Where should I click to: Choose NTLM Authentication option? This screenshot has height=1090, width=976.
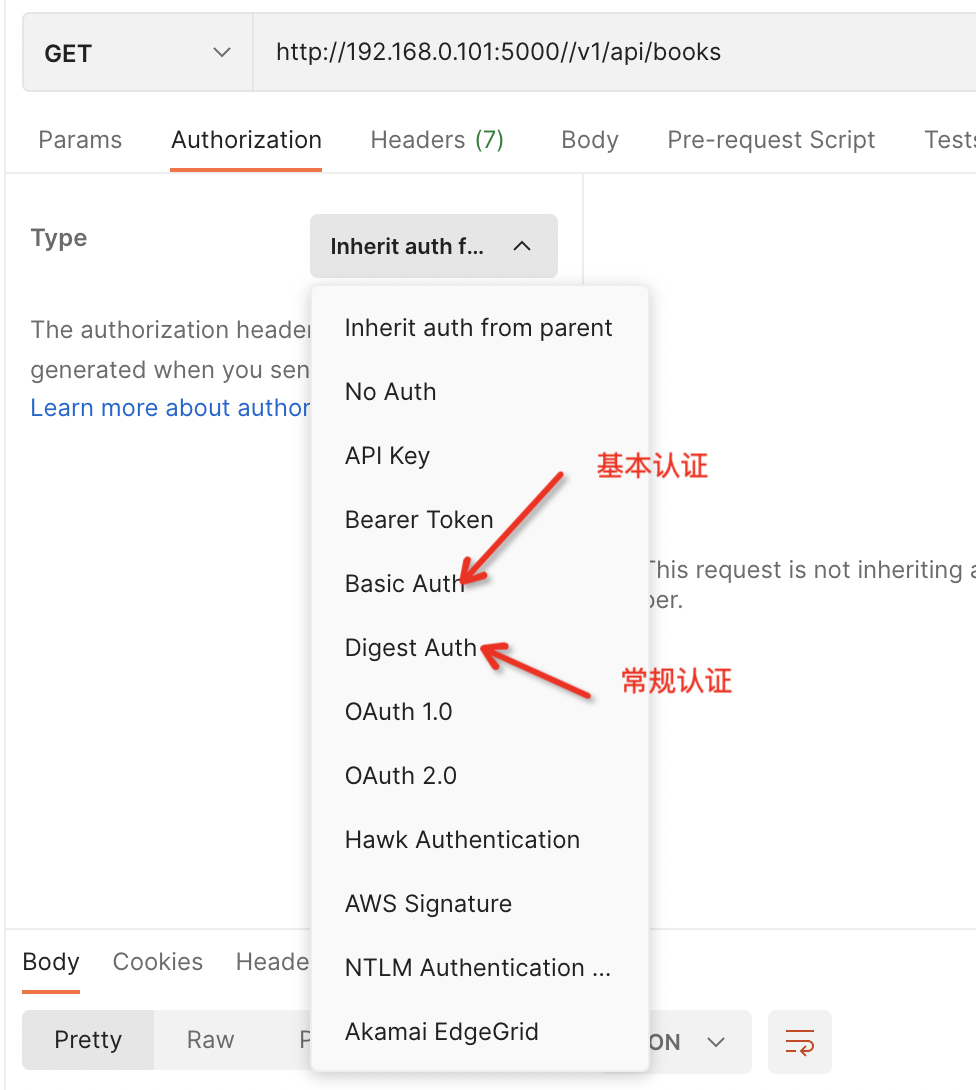(x=479, y=967)
